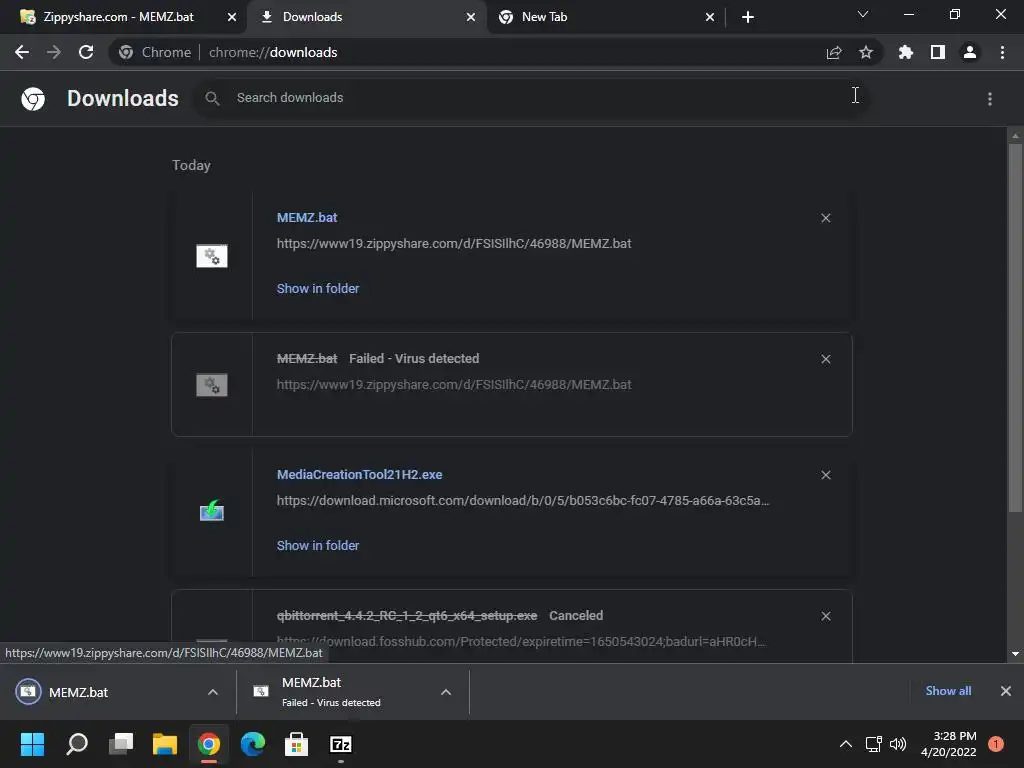Open the Downloads page more-actions menu
The width and height of the screenshot is (1024, 768).
coord(990,99)
